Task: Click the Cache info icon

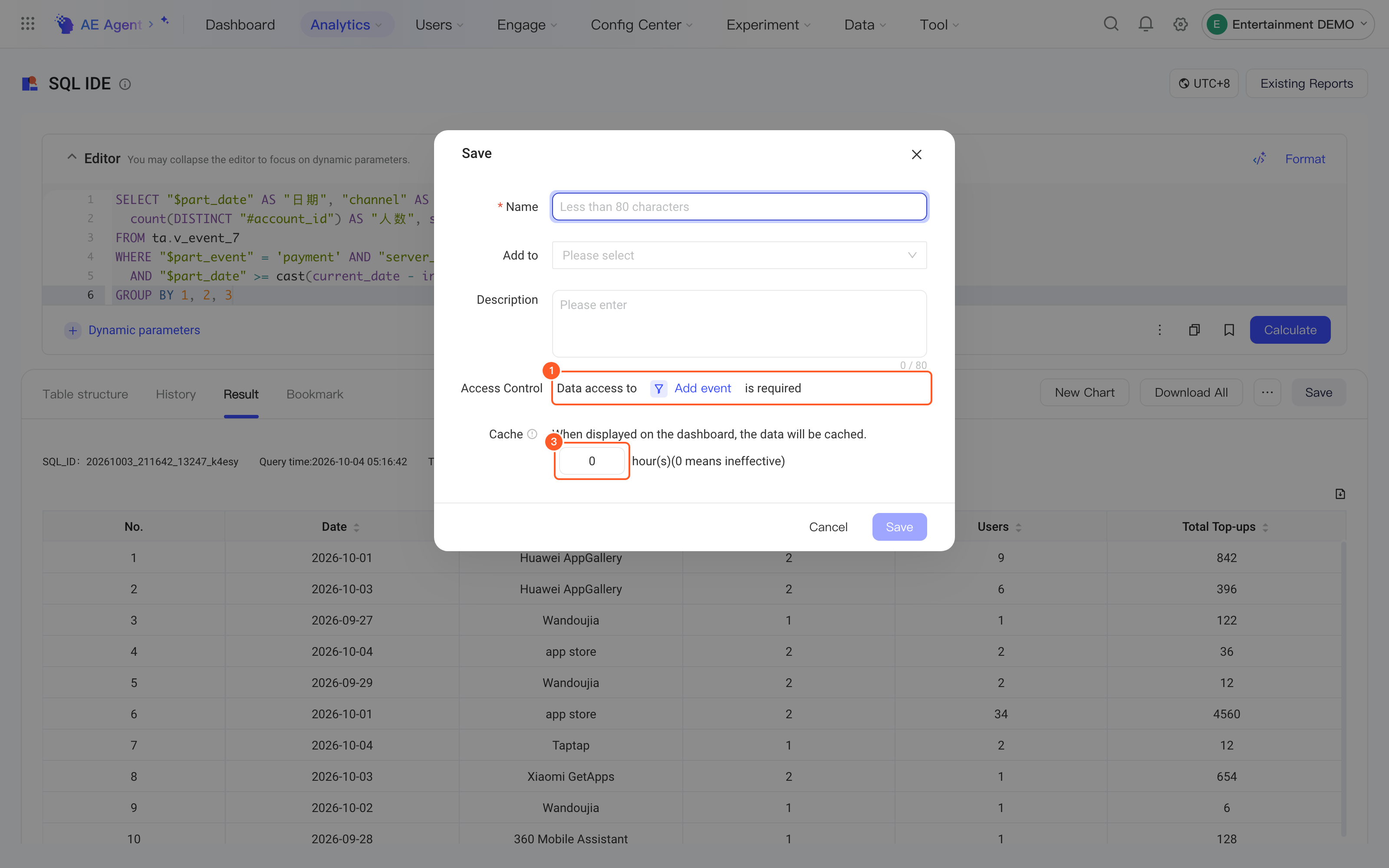Action: coord(532,434)
